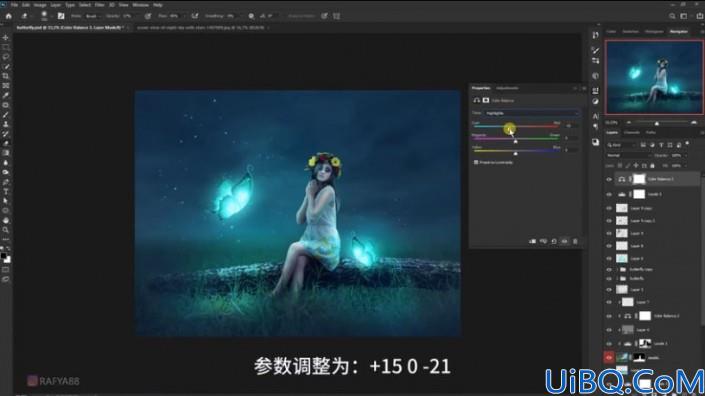
Task: Tick the Preserve Luminosity checkbox
Action: click(x=476, y=162)
